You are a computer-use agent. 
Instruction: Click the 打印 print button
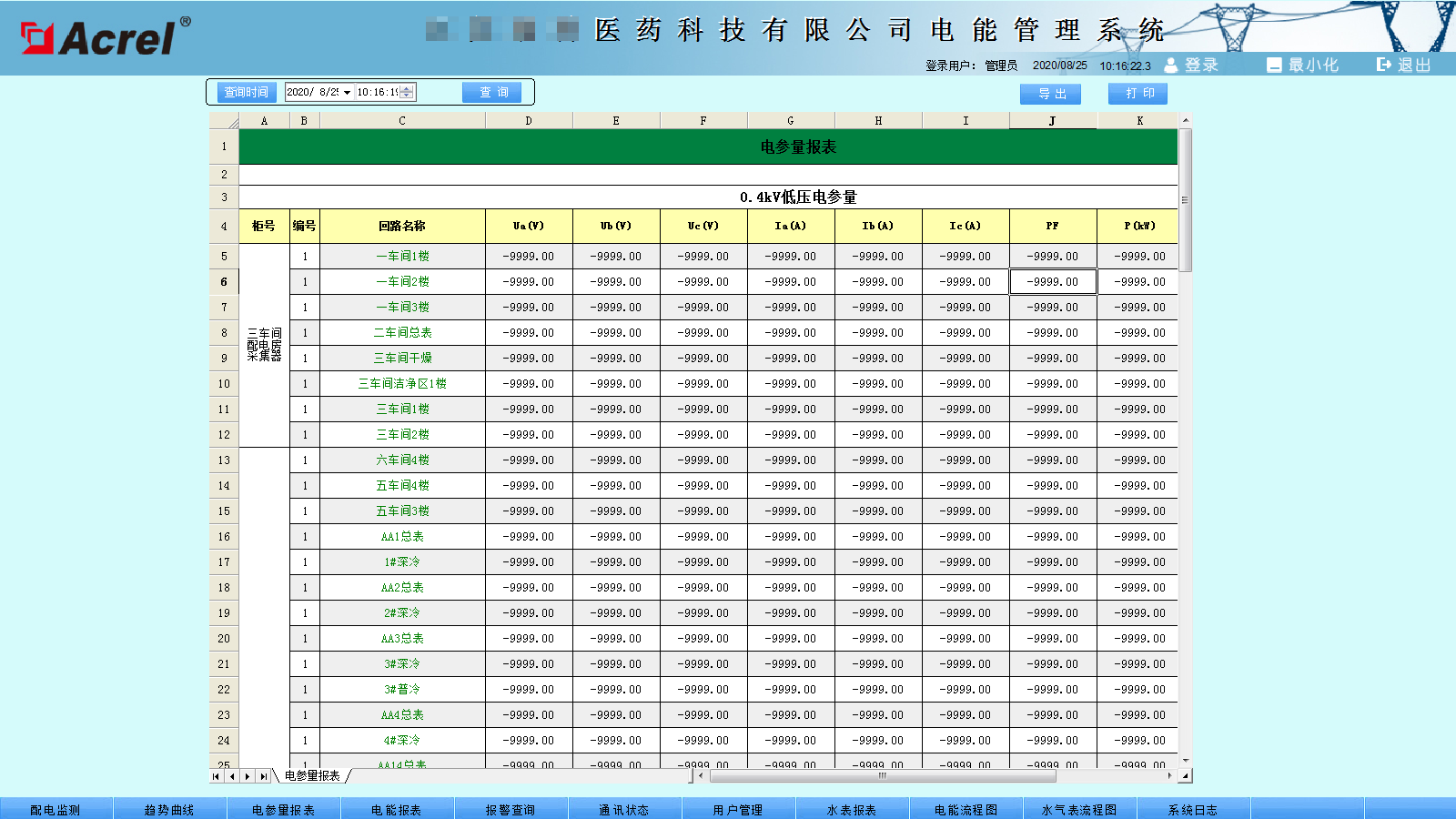(1137, 93)
